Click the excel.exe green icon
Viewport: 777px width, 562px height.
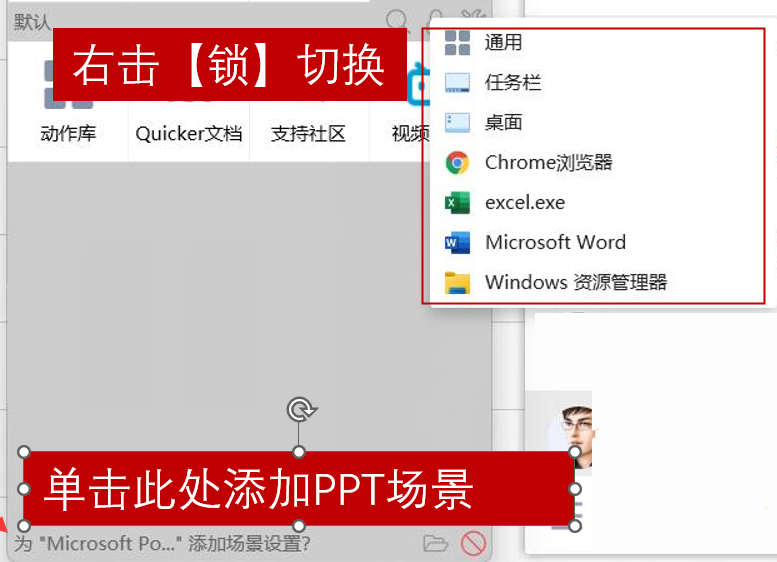tap(457, 203)
